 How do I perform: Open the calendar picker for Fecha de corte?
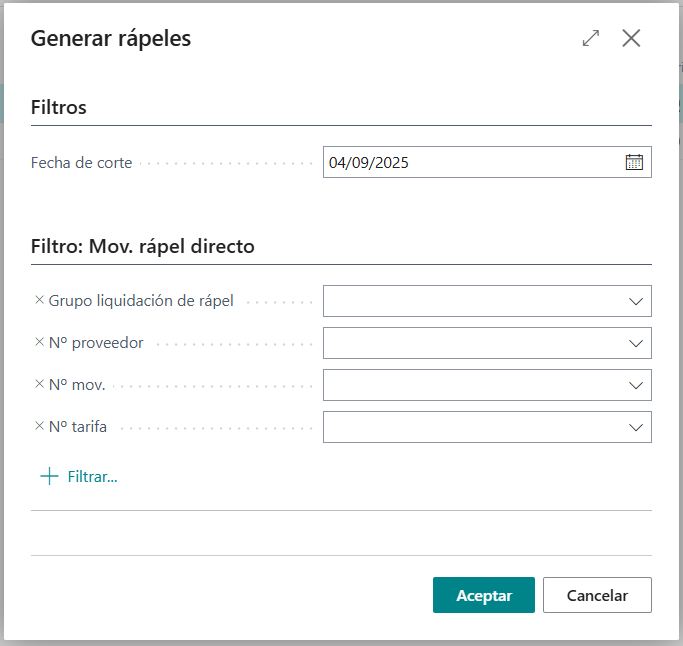(634, 162)
